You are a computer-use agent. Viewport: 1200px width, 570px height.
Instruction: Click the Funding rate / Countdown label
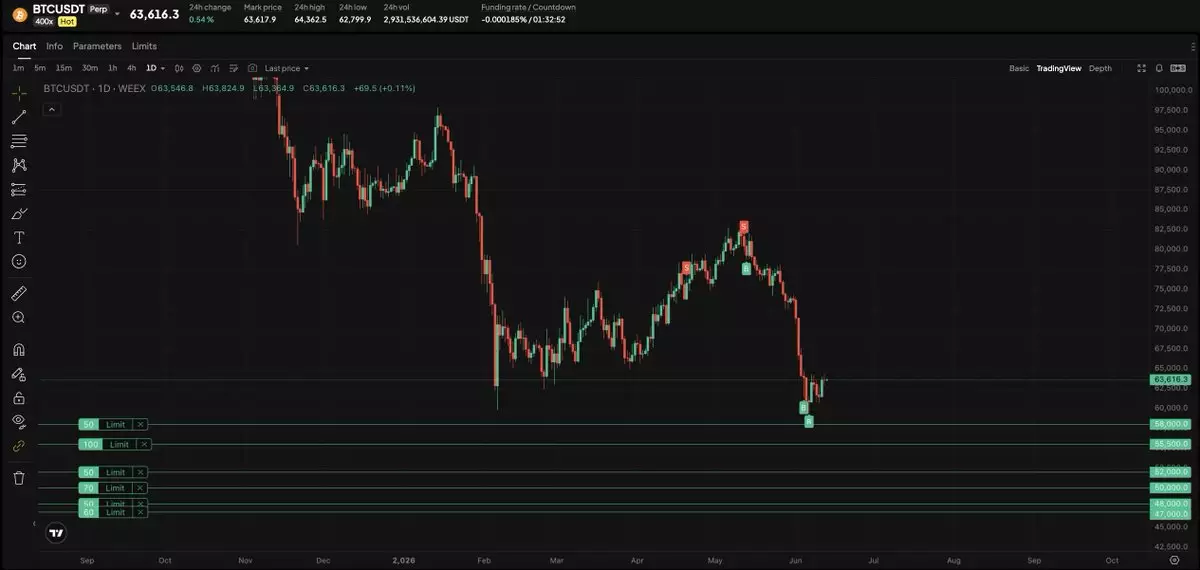click(x=528, y=7)
